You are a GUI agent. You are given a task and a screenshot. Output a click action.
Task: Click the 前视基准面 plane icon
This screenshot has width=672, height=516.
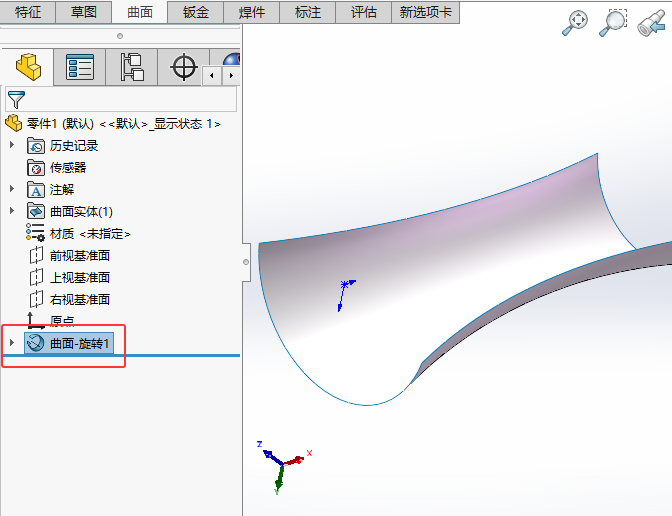[x=36, y=255]
